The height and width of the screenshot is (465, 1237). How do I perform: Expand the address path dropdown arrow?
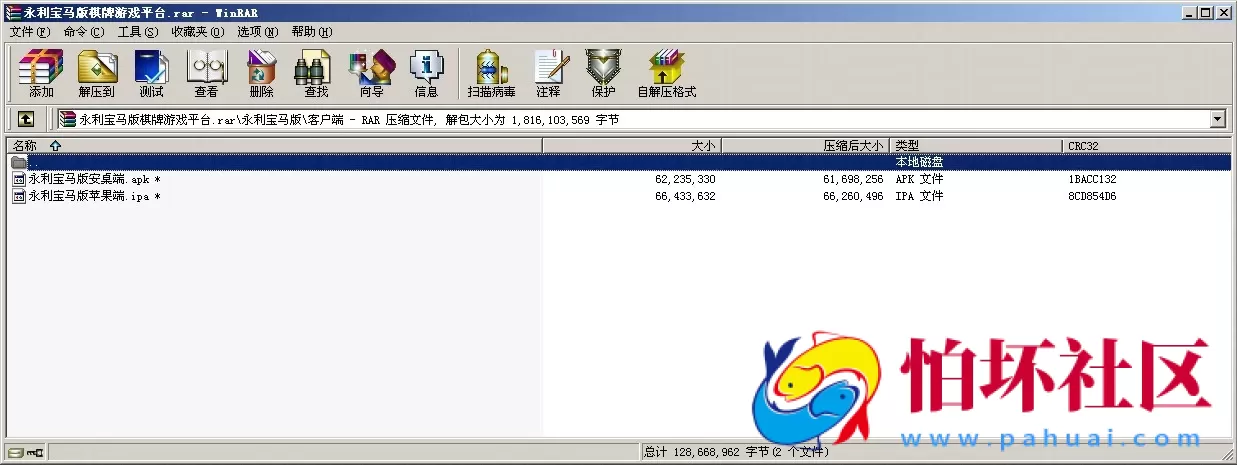click(1217, 119)
